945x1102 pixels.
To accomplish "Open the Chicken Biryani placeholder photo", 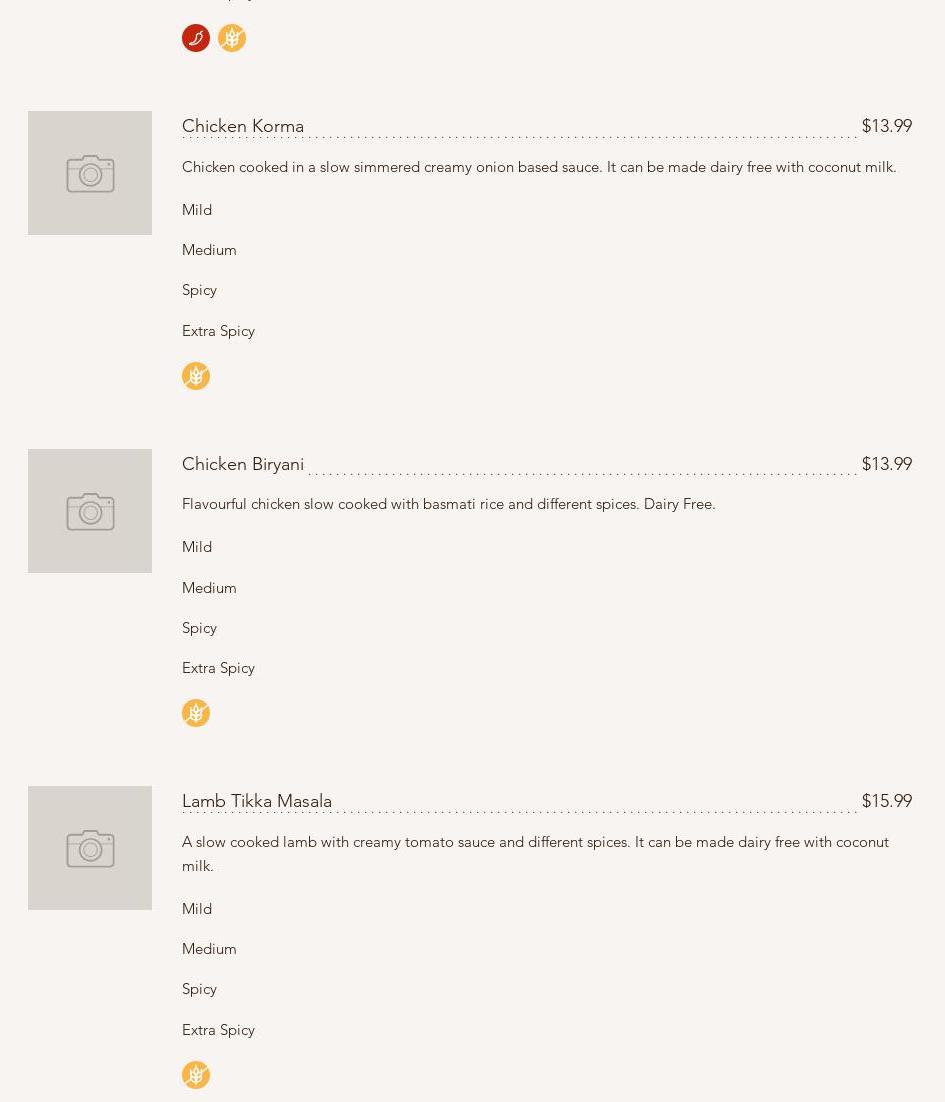I will point(90,511).
